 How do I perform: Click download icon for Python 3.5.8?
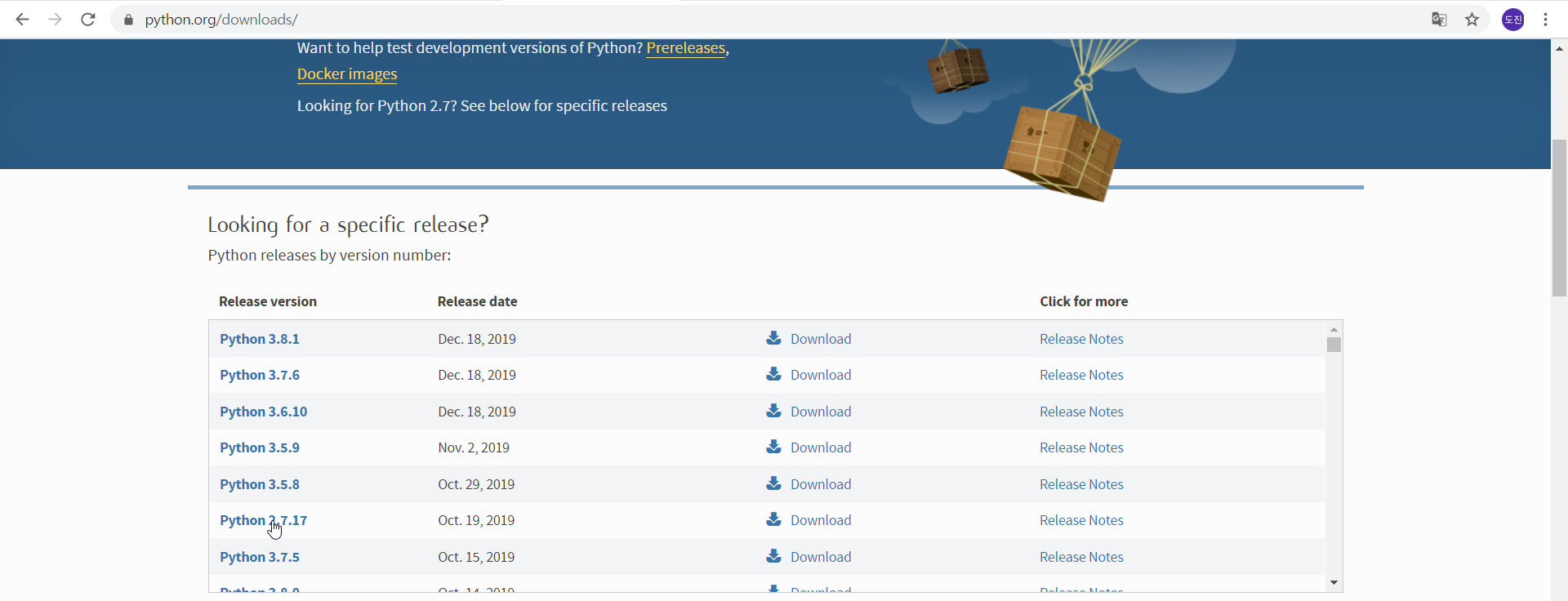click(x=773, y=483)
